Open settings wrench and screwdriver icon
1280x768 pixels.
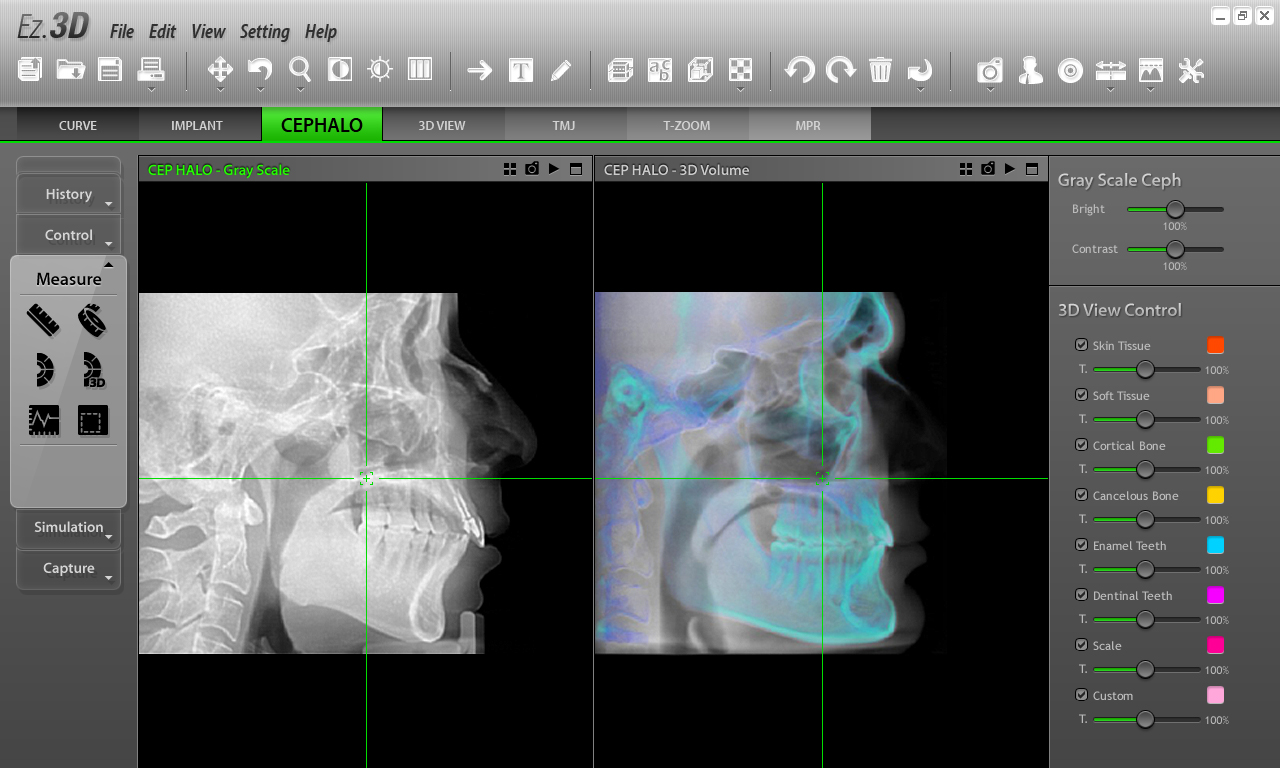pos(1191,70)
